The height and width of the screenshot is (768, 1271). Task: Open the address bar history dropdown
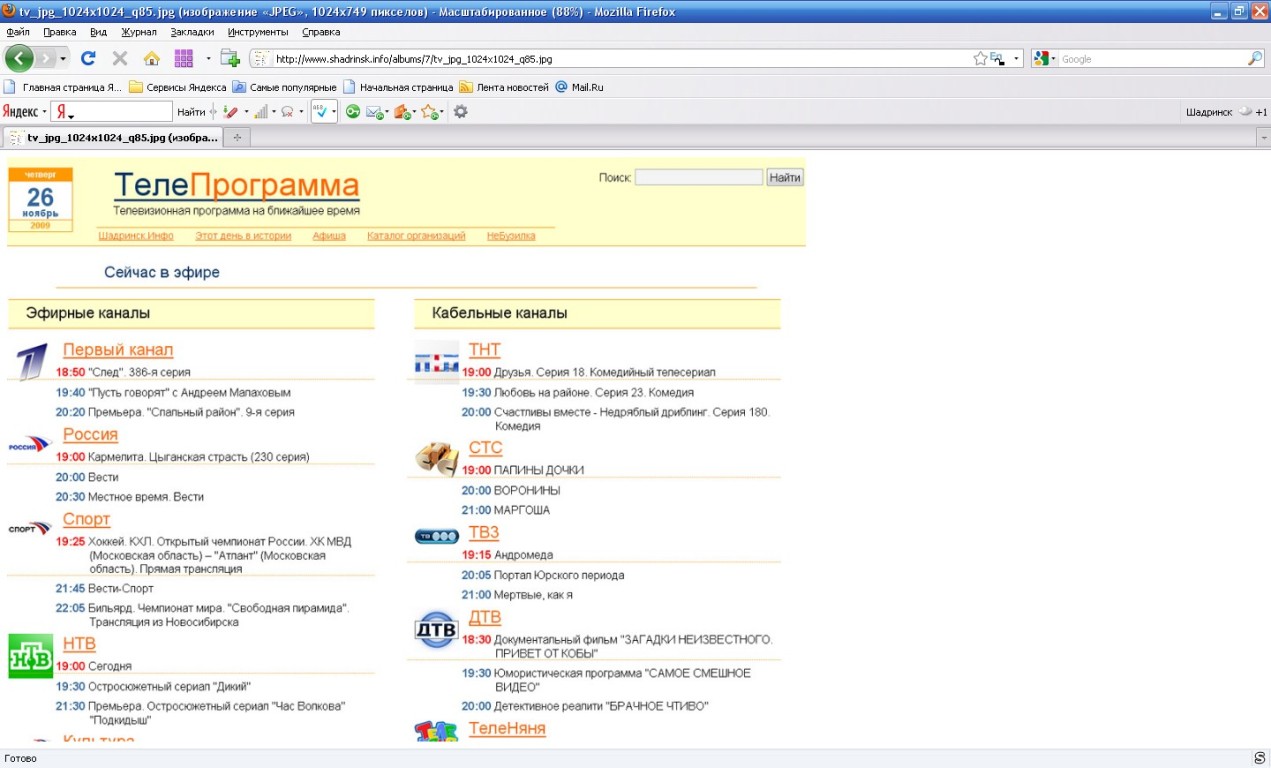(x=1017, y=59)
